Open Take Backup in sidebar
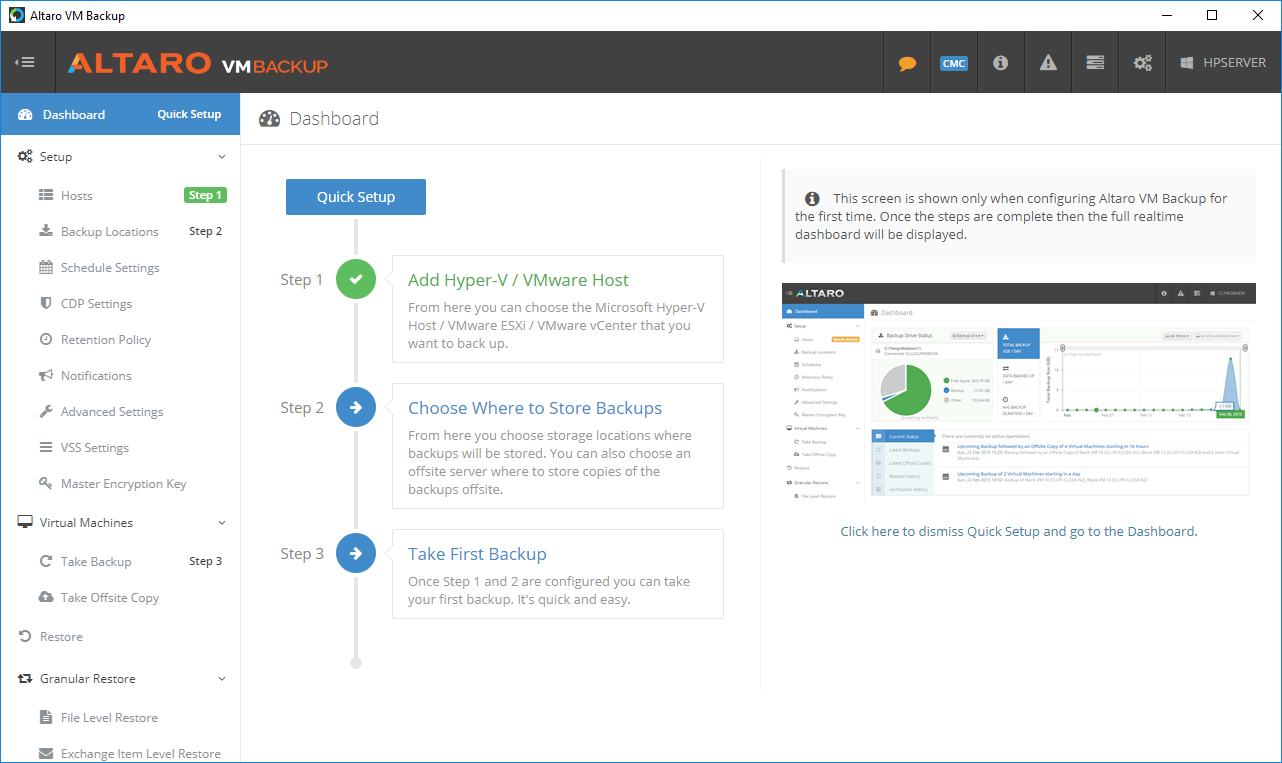Image resolution: width=1282 pixels, height=763 pixels. click(96, 562)
